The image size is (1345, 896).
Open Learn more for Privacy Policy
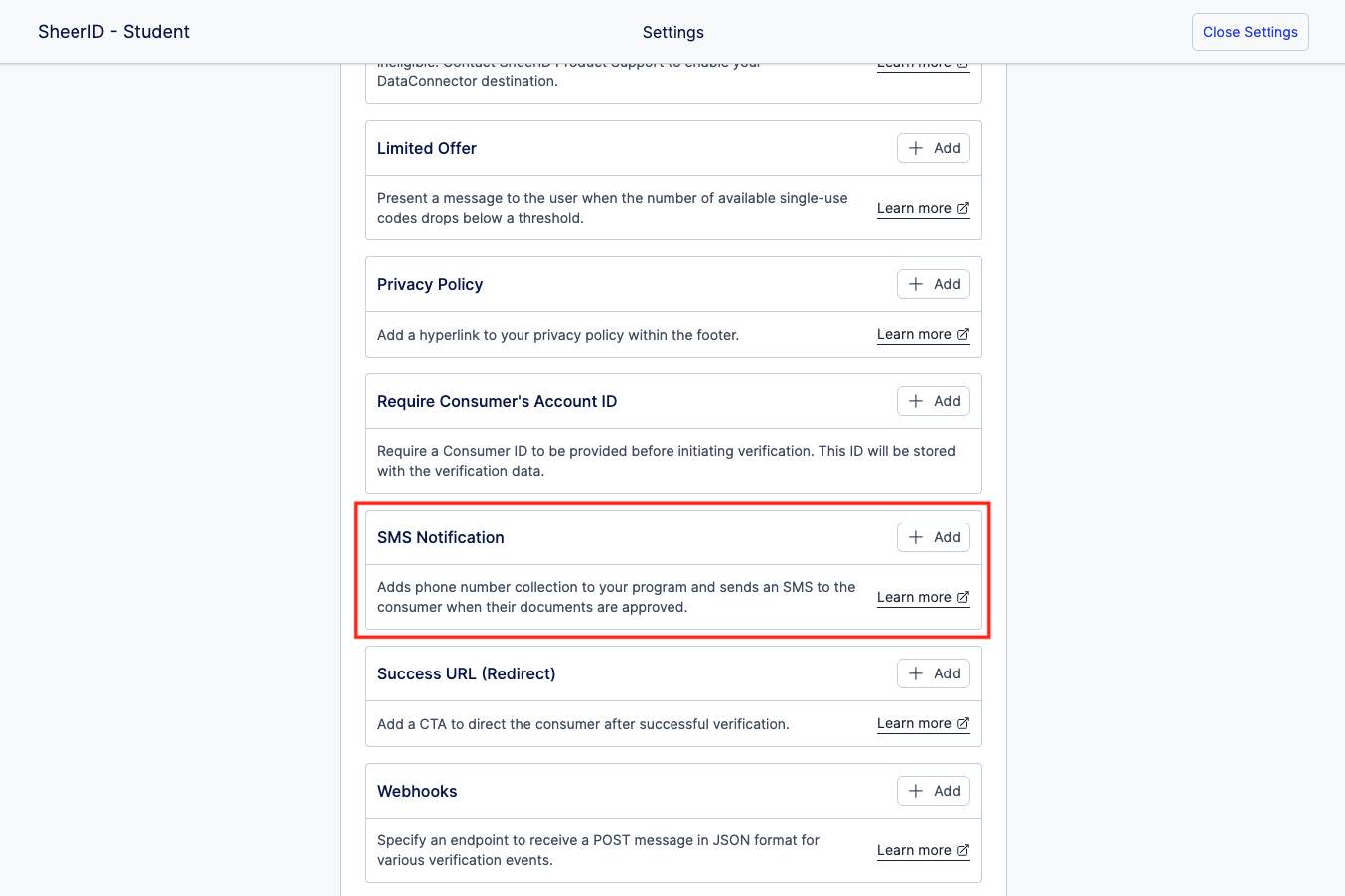pyautogui.click(x=914, y=334)
